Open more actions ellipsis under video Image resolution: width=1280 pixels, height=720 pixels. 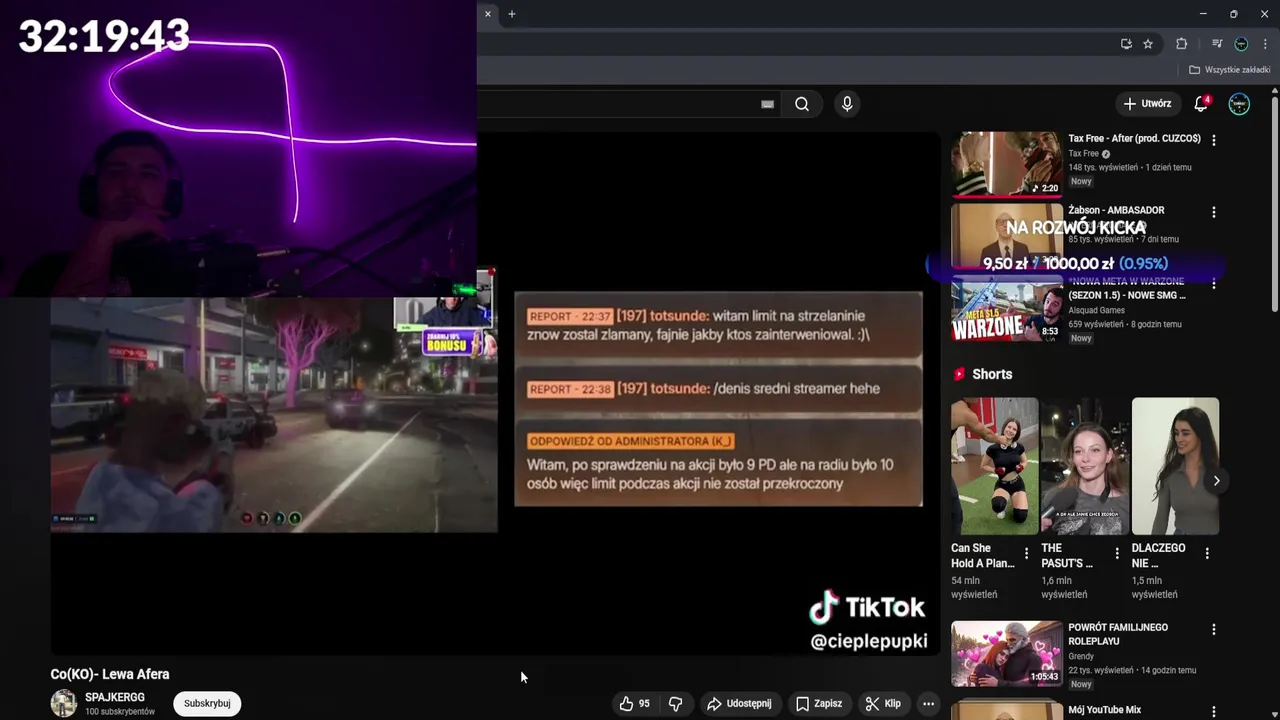tap(928, 704)
